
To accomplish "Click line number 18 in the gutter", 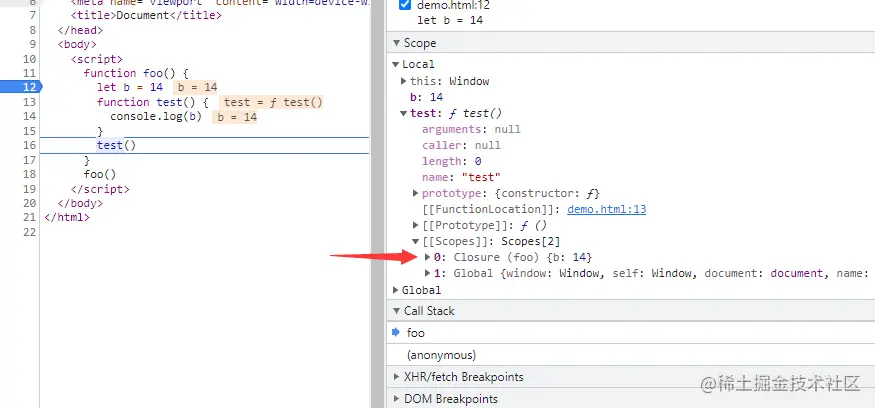I will [30, 174].
